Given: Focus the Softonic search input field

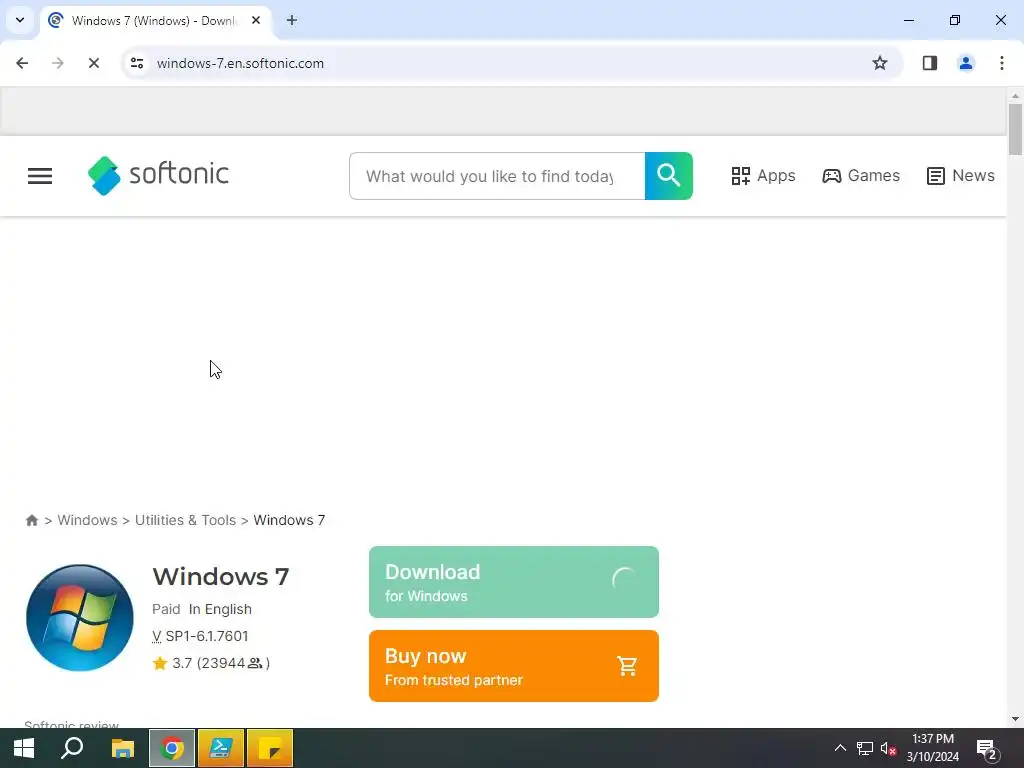Looking at the screenshot, I should [x=497, y=176].
